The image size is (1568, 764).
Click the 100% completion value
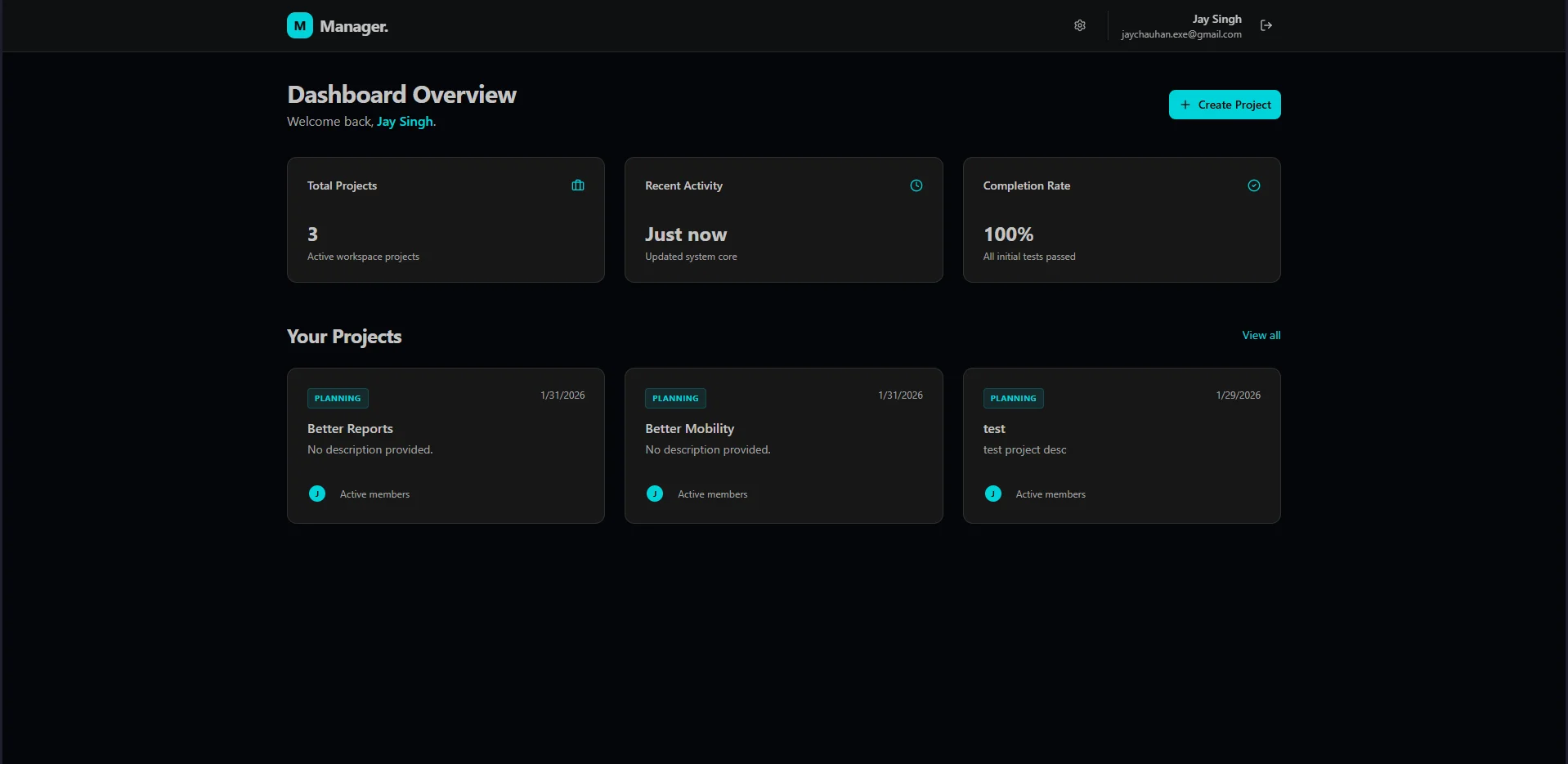(1008, 235)
